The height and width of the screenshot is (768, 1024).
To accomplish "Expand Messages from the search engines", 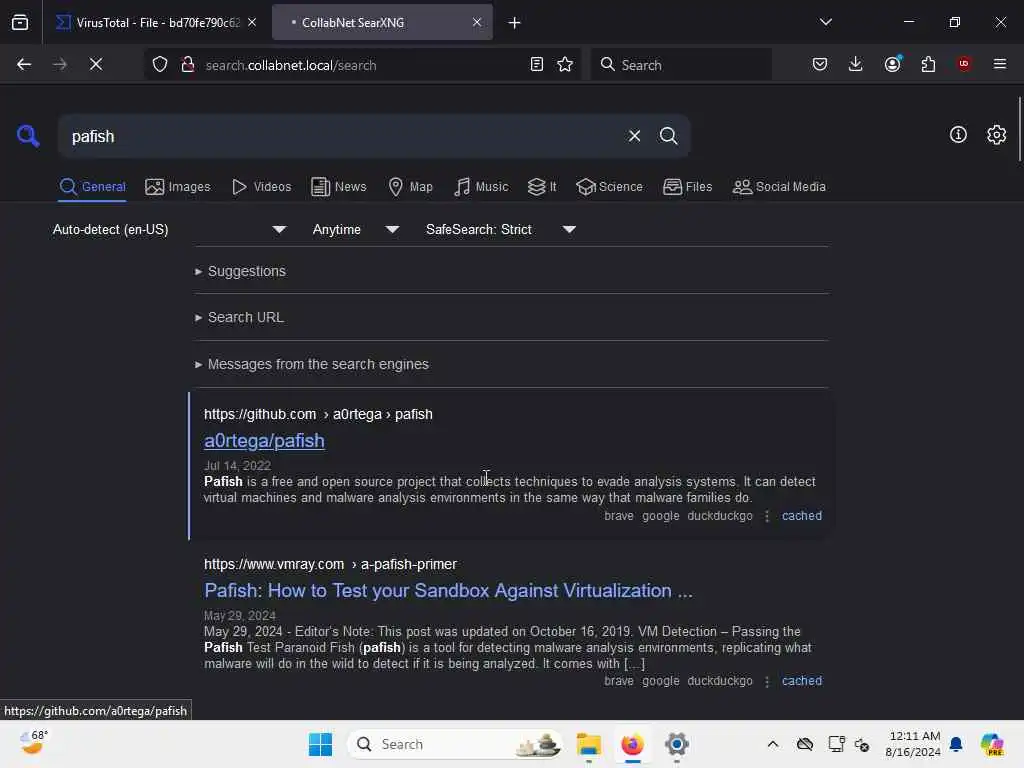I will 312,364.
